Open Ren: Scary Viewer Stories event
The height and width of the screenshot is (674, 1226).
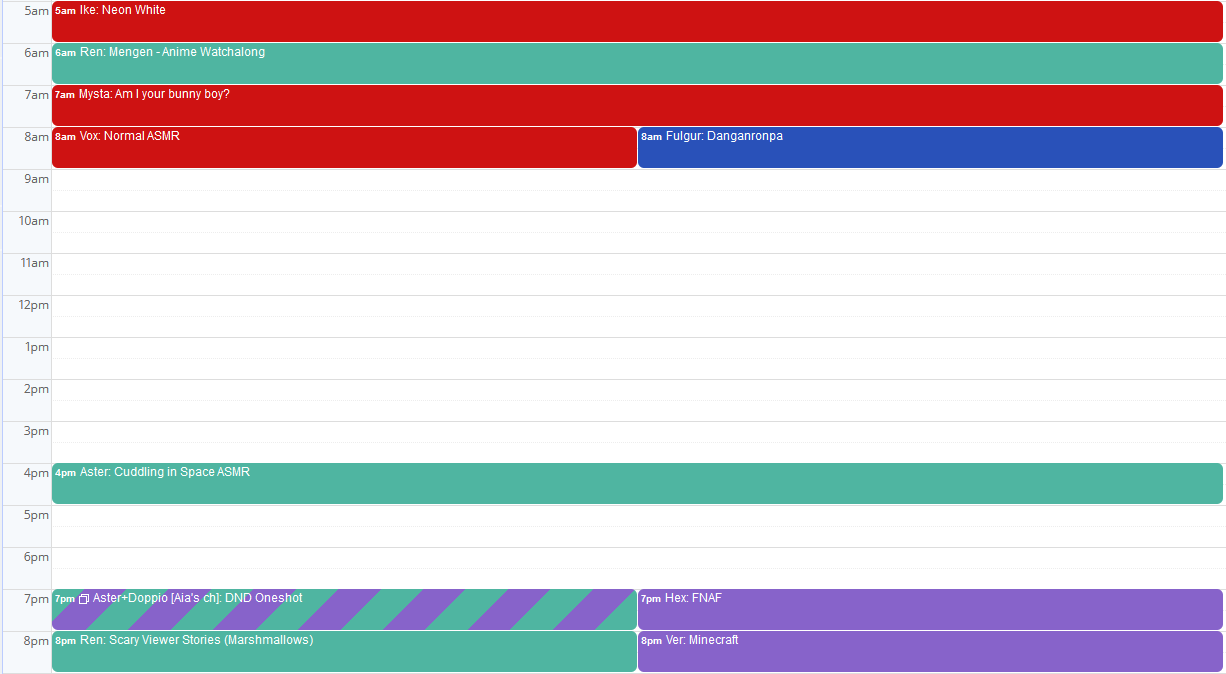(x=344, y=651)
